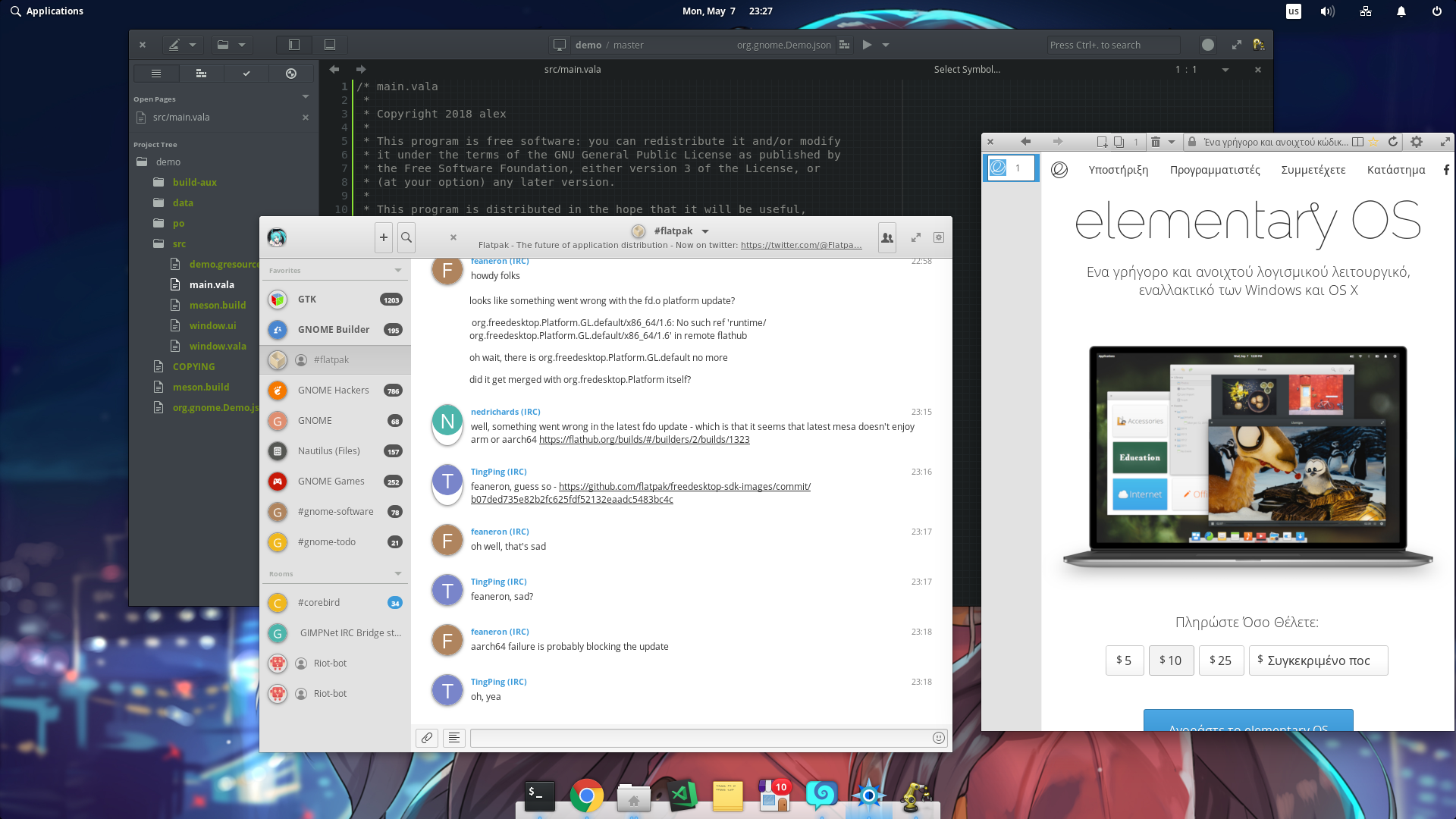
Task: Open run options dropdown beside play
Action: pyautogui.click(x=886, y=45)
